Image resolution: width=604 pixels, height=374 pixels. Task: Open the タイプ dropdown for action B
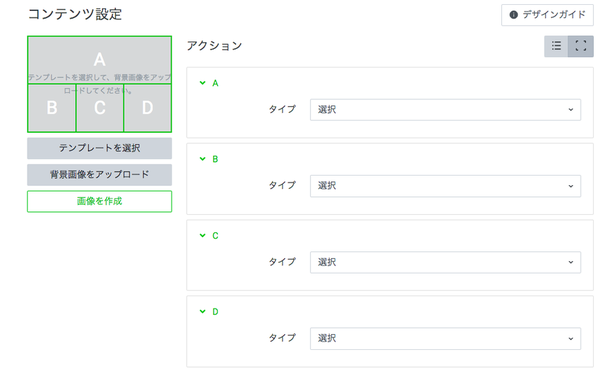tap(445, 186)
